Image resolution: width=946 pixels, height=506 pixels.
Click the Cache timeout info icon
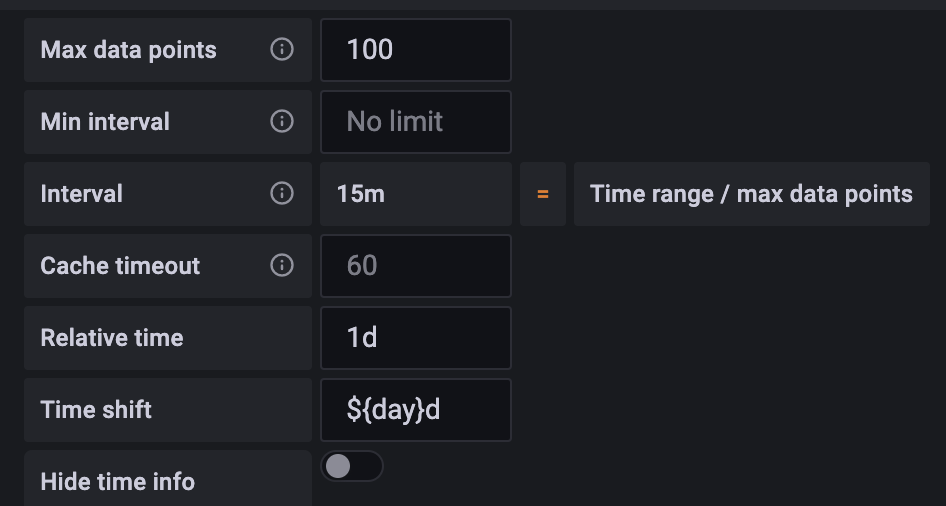(x=282, y=265)
